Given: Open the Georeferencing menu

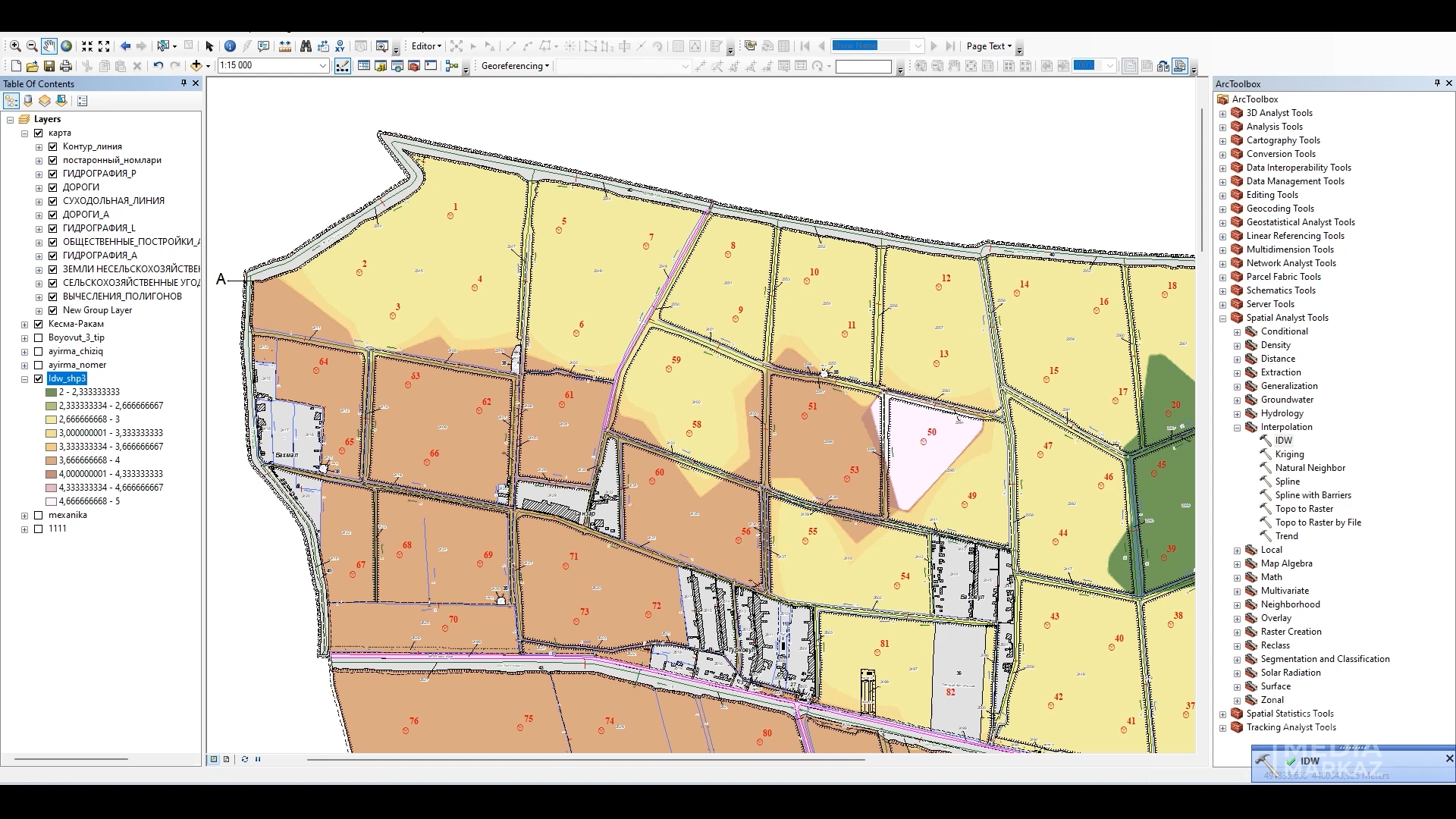Looking at the screenshot, I should click(515, 66).
